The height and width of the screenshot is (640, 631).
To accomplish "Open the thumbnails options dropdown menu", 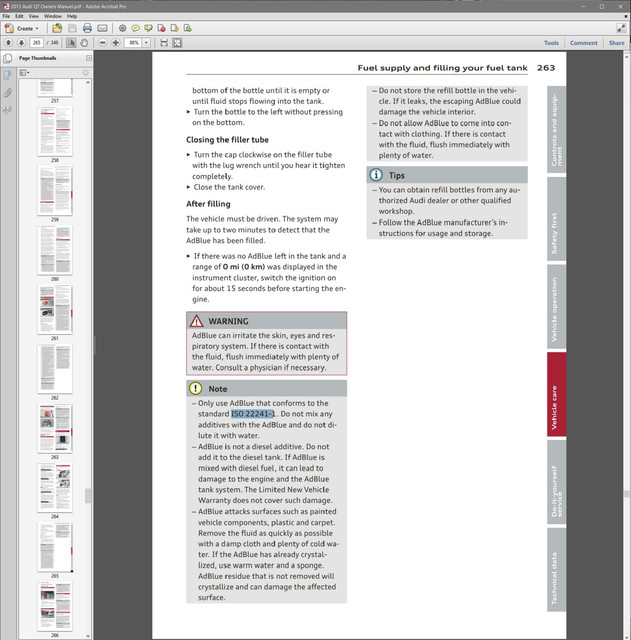I will [x=24, y=73].
